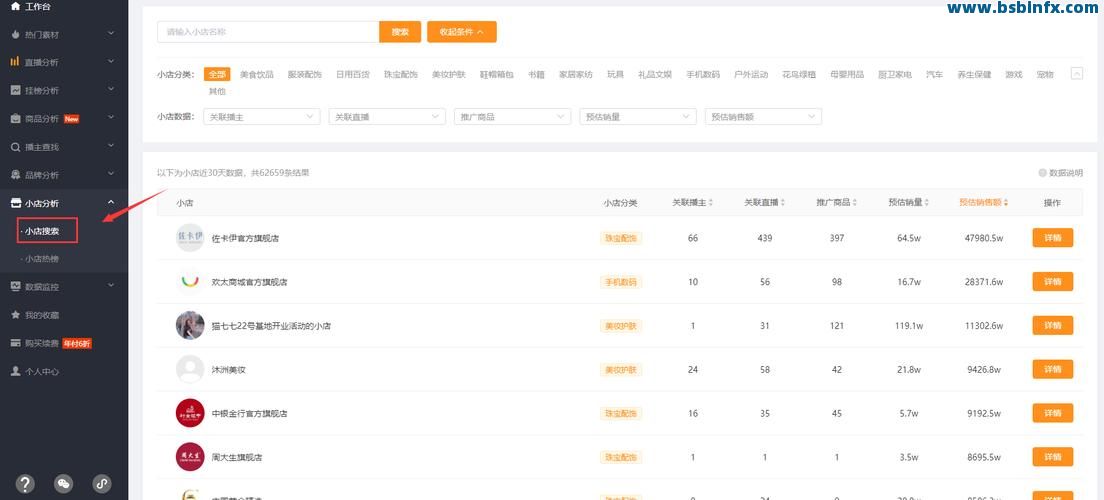The width and height of the screenshot is (1104, 500).
Task: Open 热门素材 via its flame icon
Action: [x=15, y=34]
